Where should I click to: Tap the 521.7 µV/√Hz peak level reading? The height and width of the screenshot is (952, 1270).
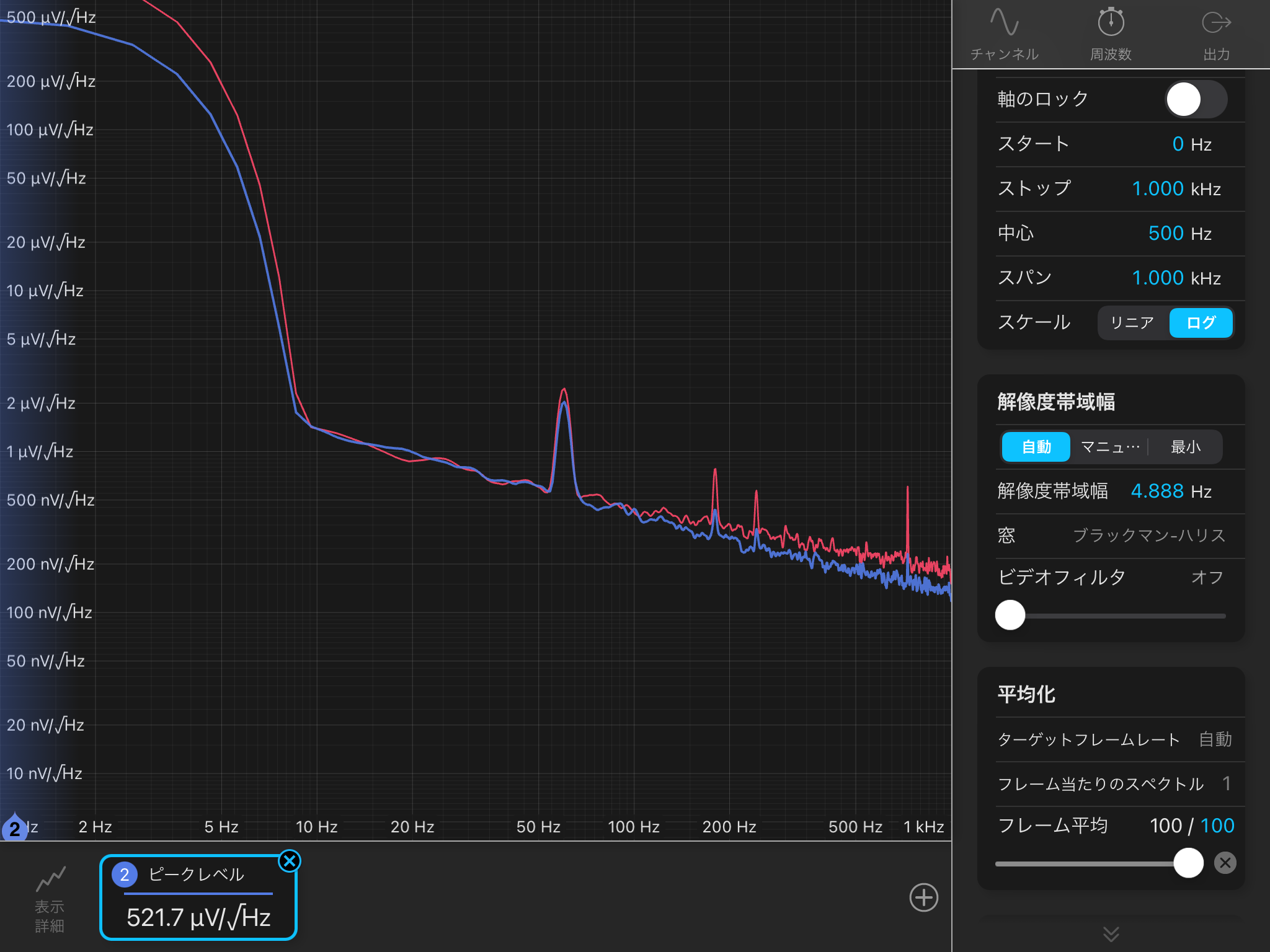tap(198, 917)
